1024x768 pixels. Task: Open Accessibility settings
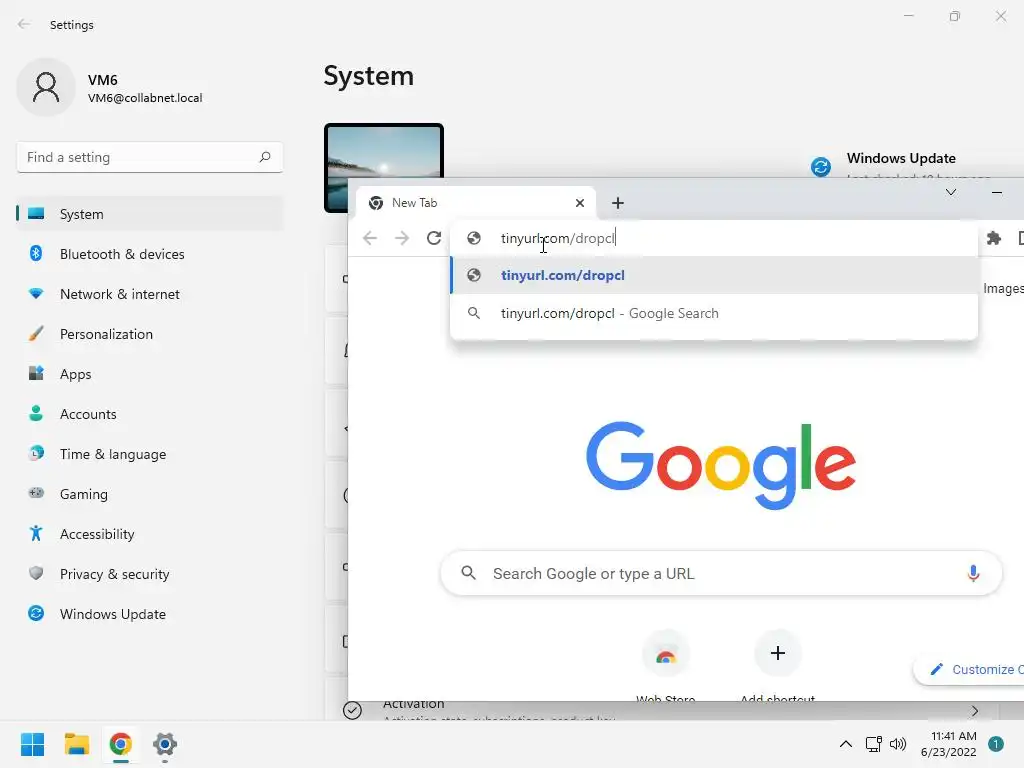point(150,534)
